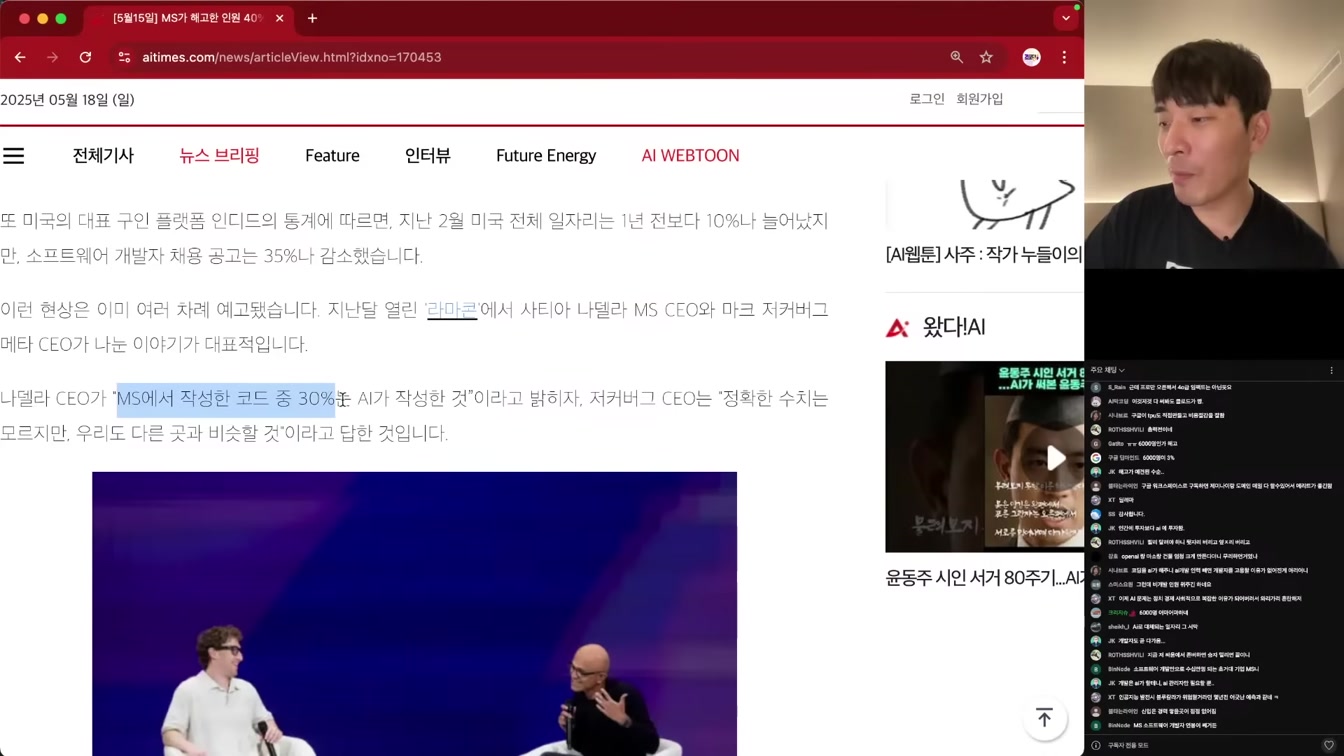Open the Chrome three-dot menu
Screen dimensions: 1344x756
pyautogui.click(x=1064, y=57)
